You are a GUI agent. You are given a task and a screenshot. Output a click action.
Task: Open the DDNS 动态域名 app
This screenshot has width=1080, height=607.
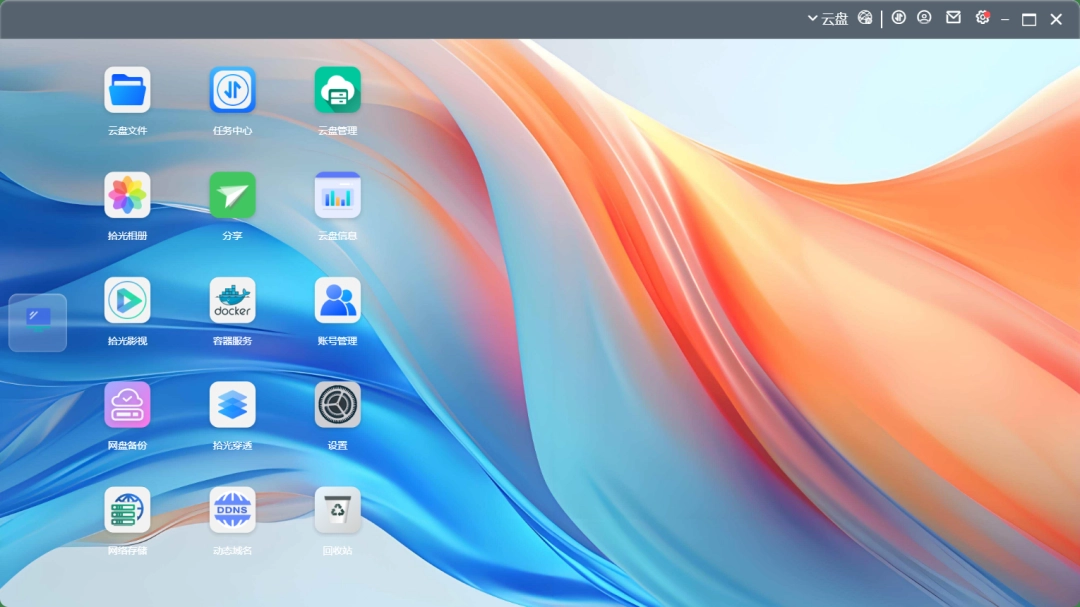click(232, 510)
